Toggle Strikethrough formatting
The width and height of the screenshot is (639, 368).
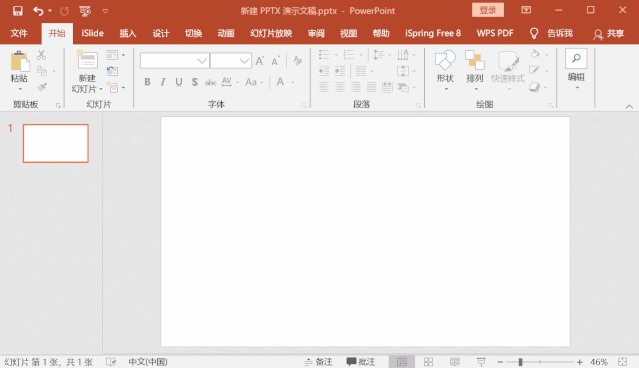point(210,82)
